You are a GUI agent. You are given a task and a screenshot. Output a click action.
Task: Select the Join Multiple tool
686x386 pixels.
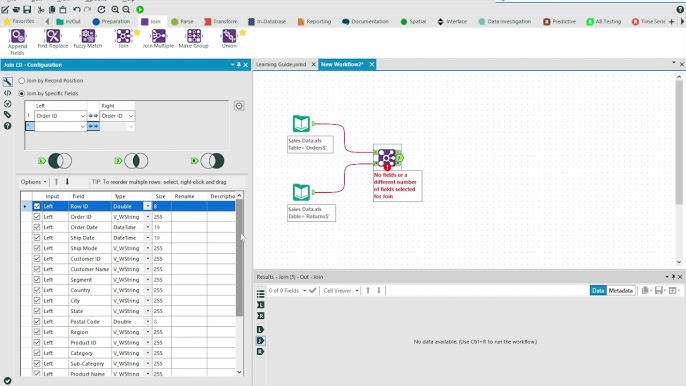(158, 39)
